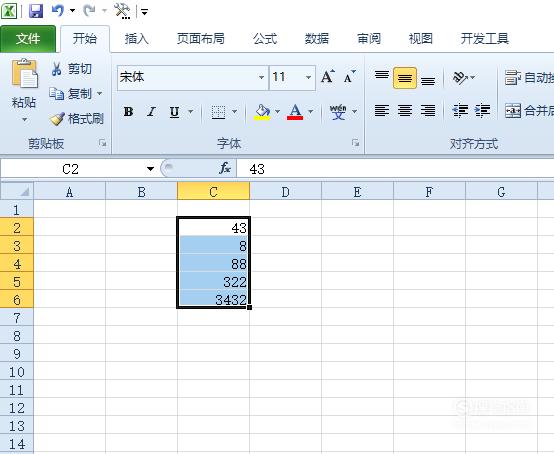Toggle middle vertical alignment
The height and width of the screenshot is (454, 554).
405,77
